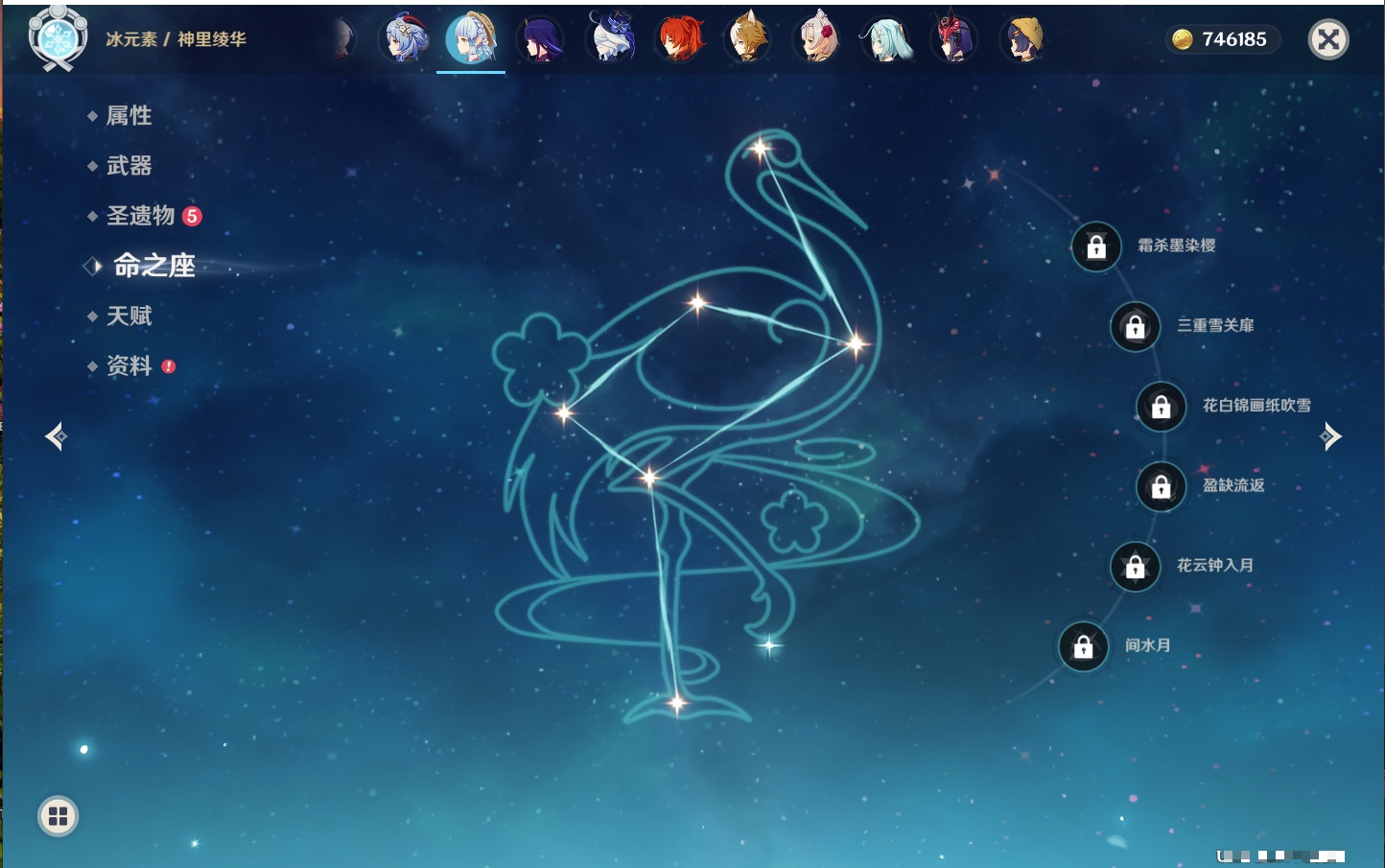Click the lock icon for 花白锦画纸吹雪

click(1161, 407)
